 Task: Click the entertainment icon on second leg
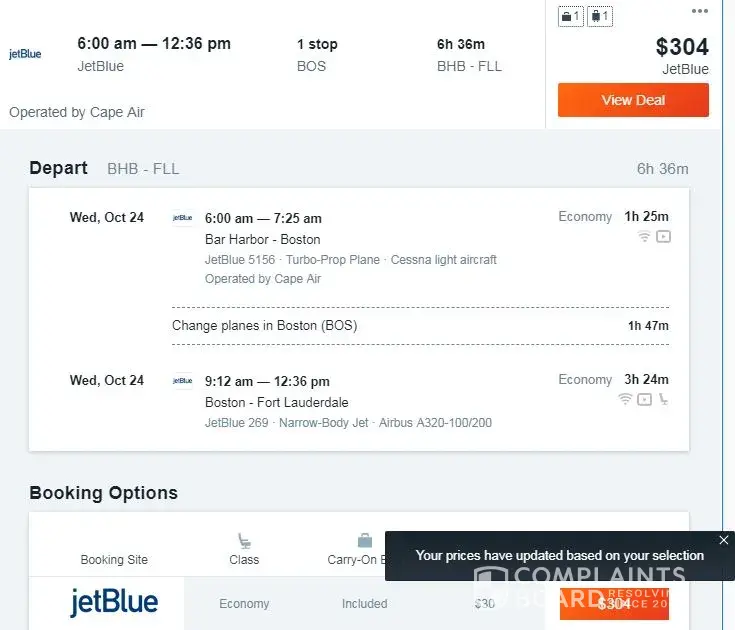(645, 400)
